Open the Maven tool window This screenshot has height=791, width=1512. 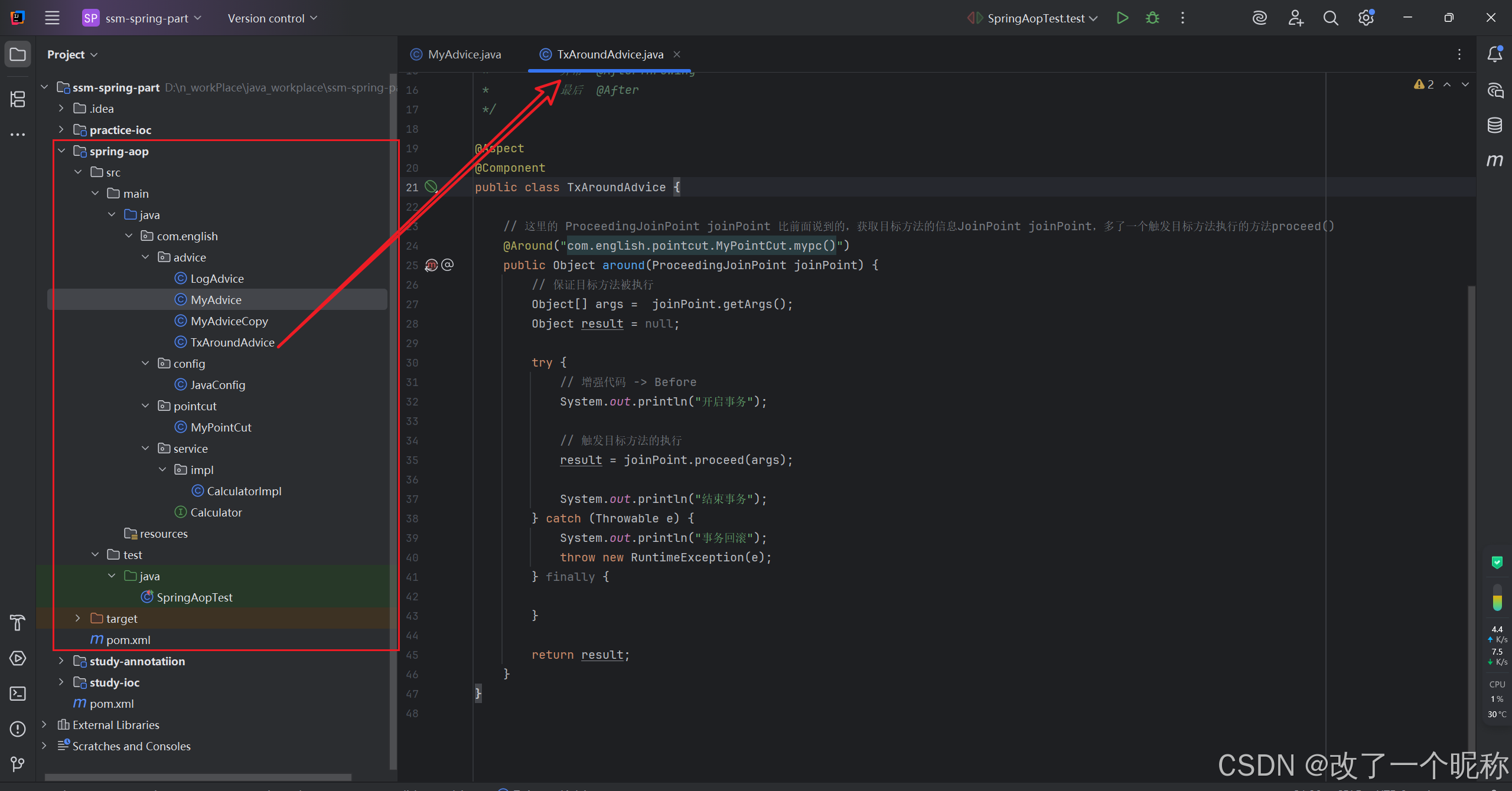pyautogui.click(x=1495, y=161)
